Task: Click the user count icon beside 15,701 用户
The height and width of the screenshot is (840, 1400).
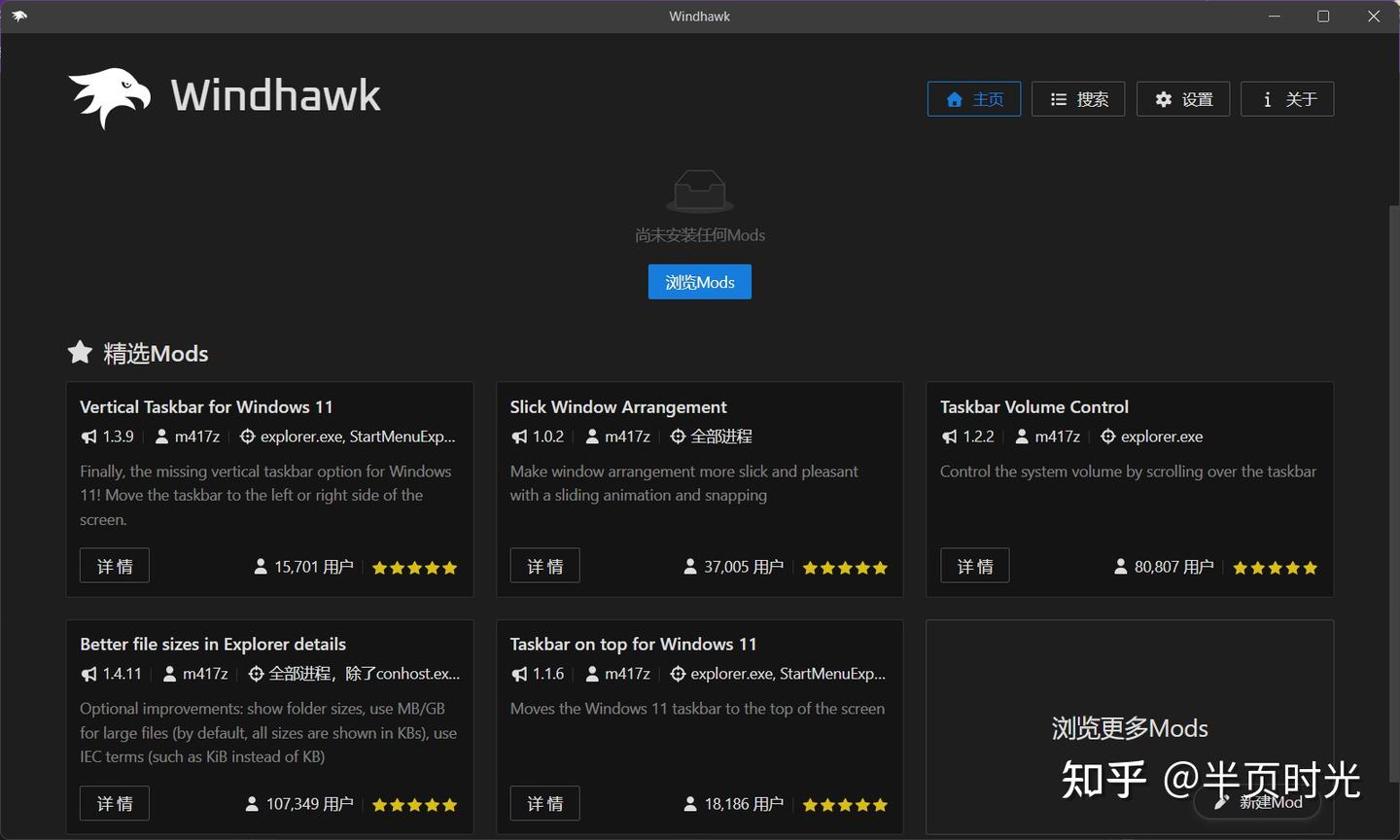Action: (261, 567)
